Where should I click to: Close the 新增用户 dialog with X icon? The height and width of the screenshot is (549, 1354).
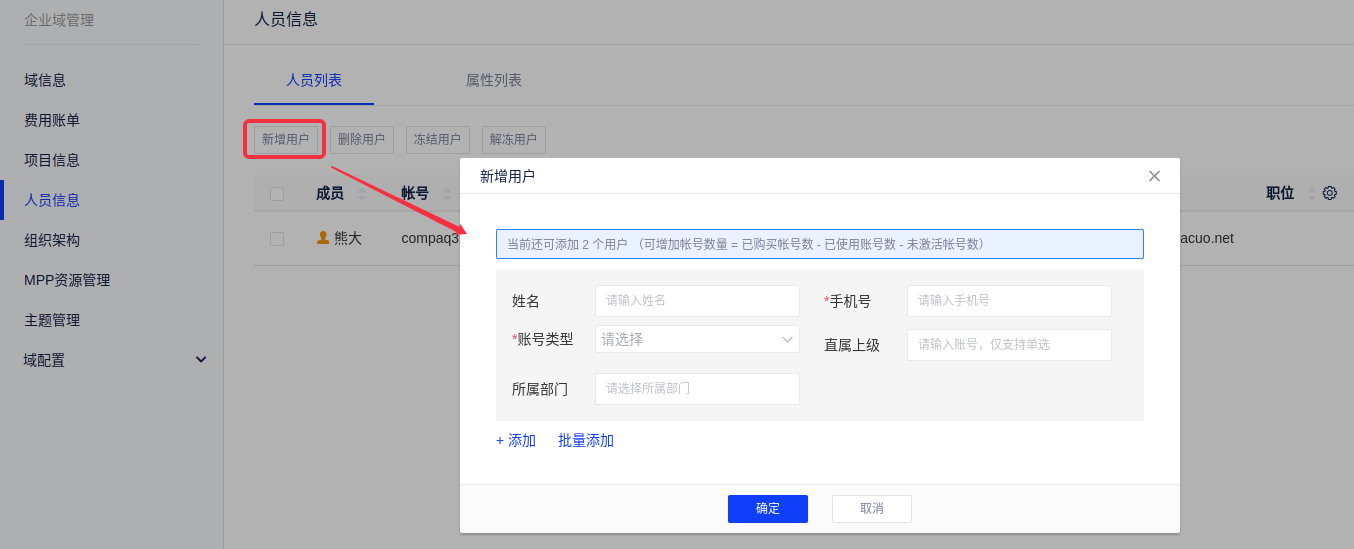[1154, 176]
